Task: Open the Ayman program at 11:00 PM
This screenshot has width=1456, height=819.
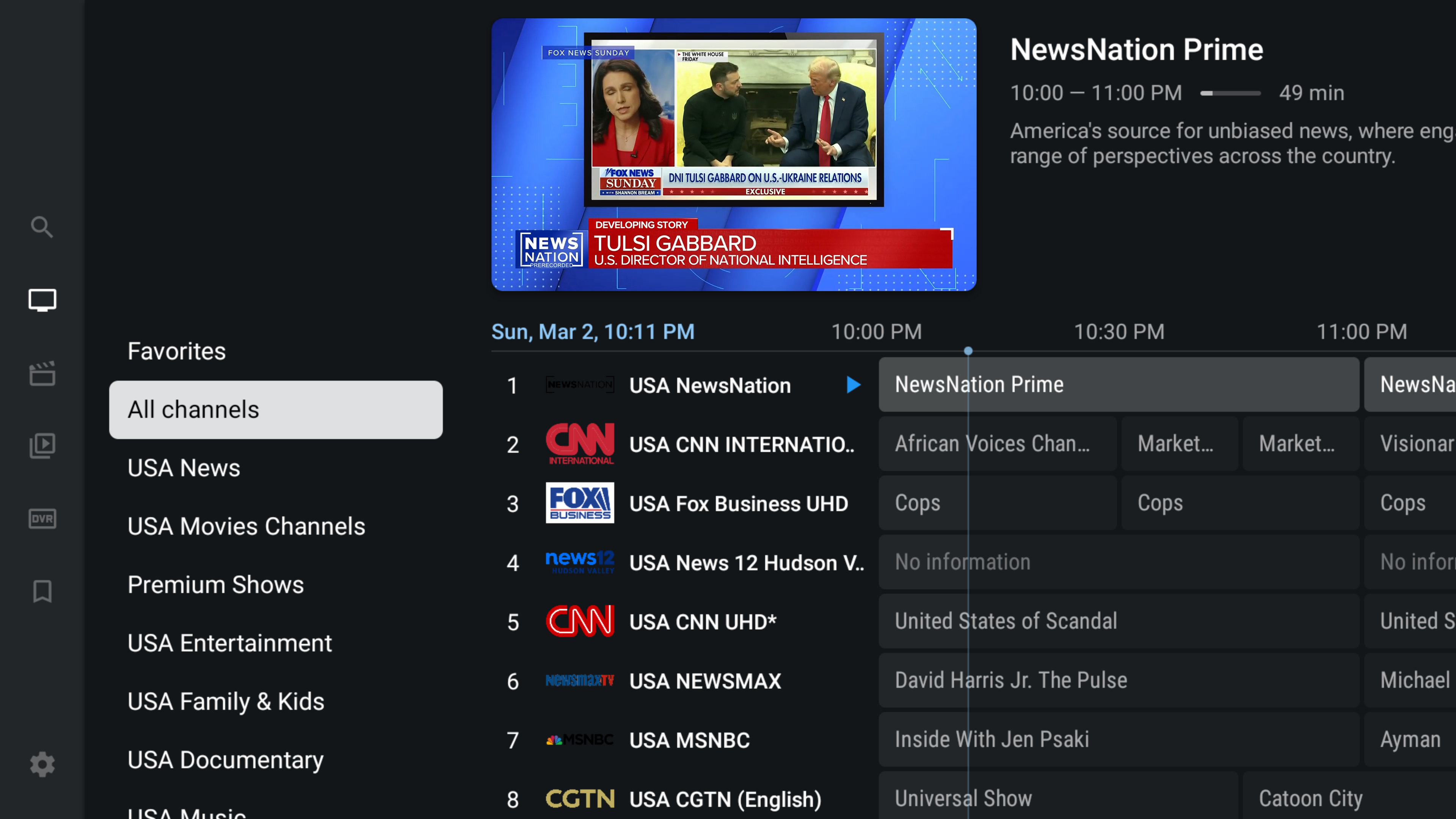Action: [1410, 739]
